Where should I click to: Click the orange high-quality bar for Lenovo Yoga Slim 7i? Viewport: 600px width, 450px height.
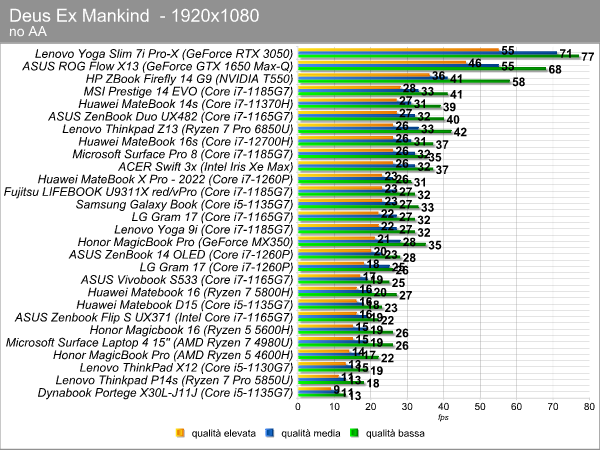398,49
